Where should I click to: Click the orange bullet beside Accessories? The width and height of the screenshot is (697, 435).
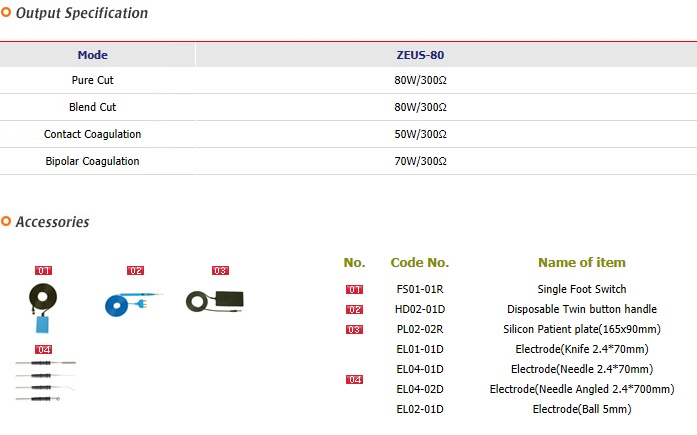(6, 221)
